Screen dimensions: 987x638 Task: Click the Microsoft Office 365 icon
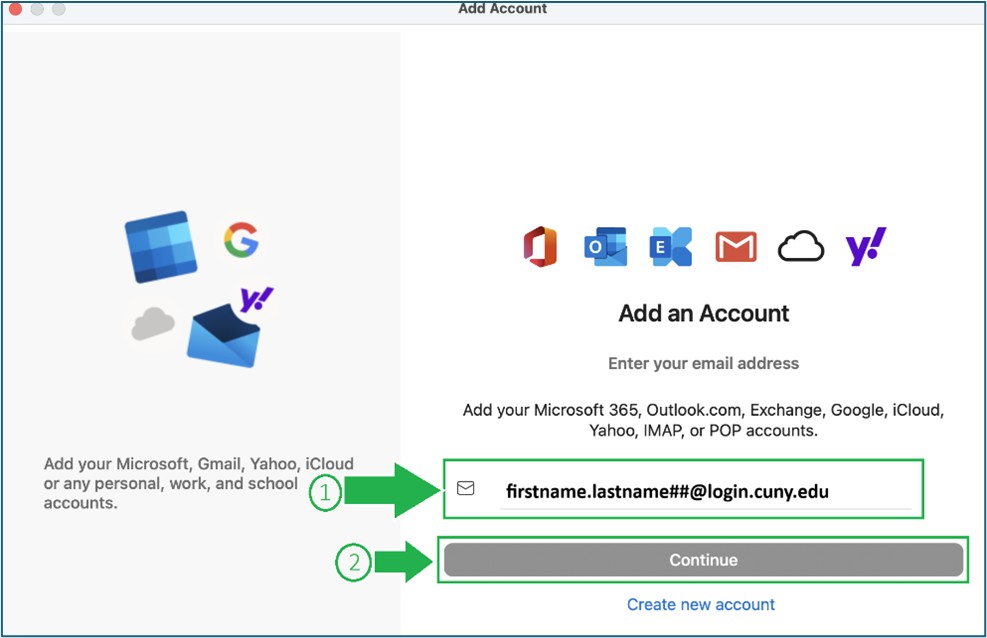540,247
